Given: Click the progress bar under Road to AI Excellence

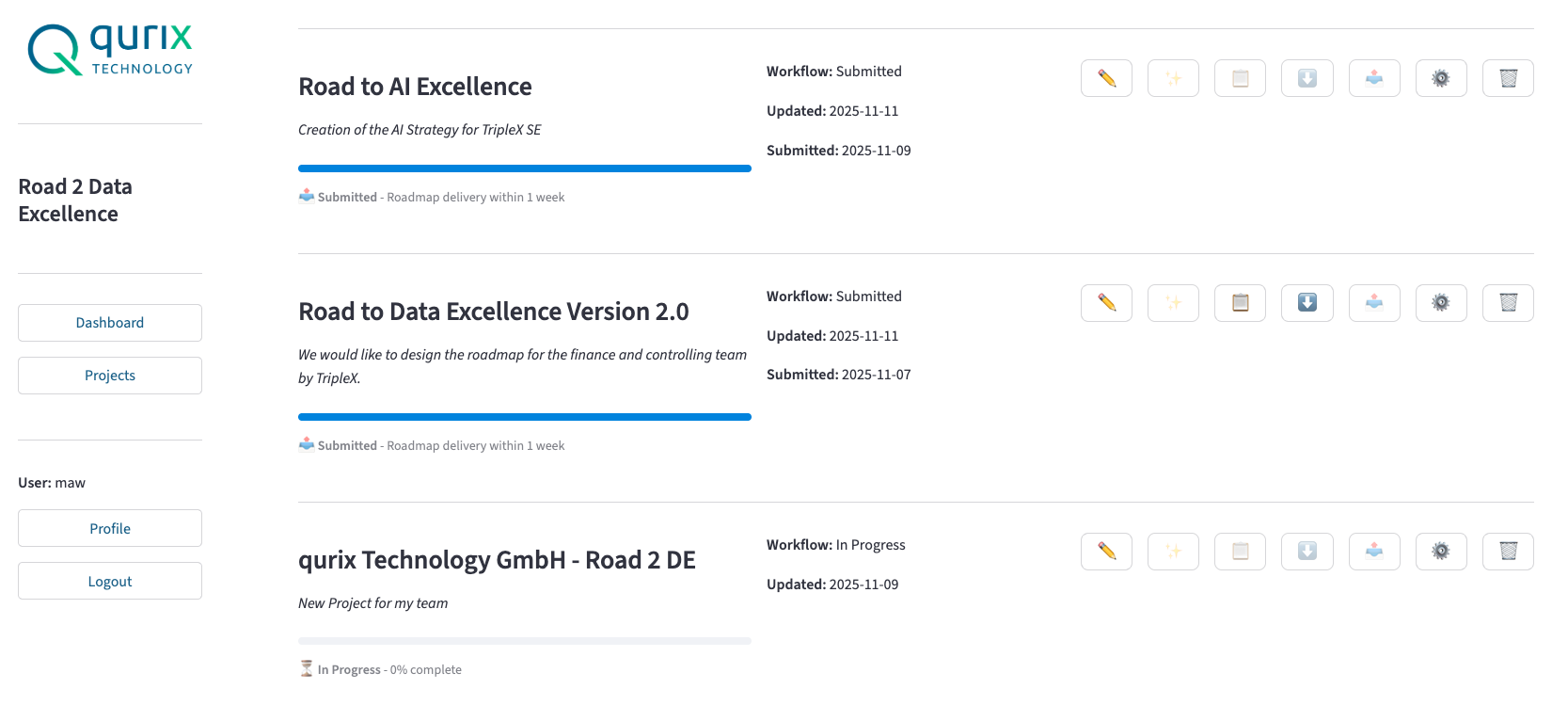Looking at the screenshot, I should [524, 168].
